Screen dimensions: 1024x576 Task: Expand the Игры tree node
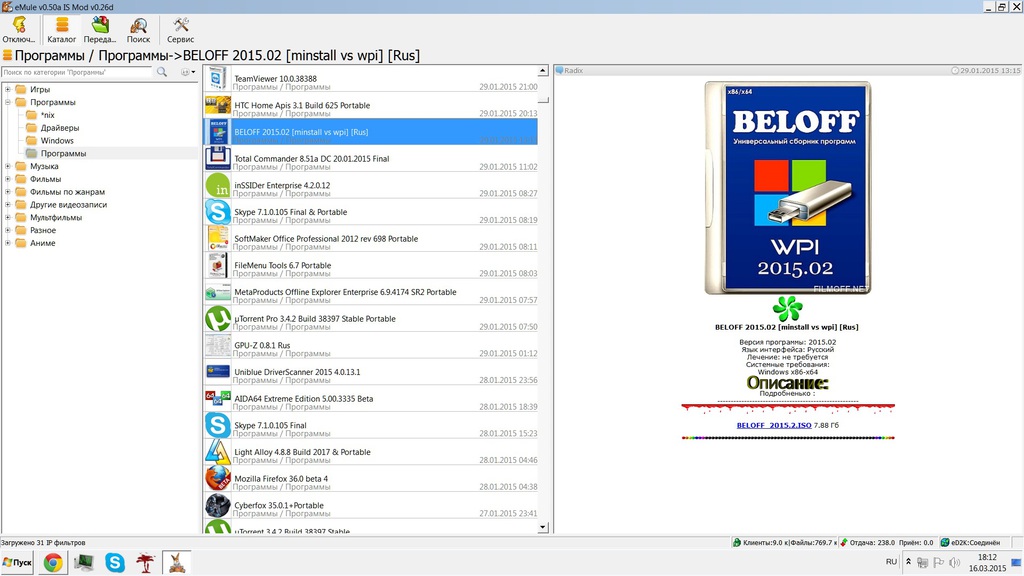point(8,89)
